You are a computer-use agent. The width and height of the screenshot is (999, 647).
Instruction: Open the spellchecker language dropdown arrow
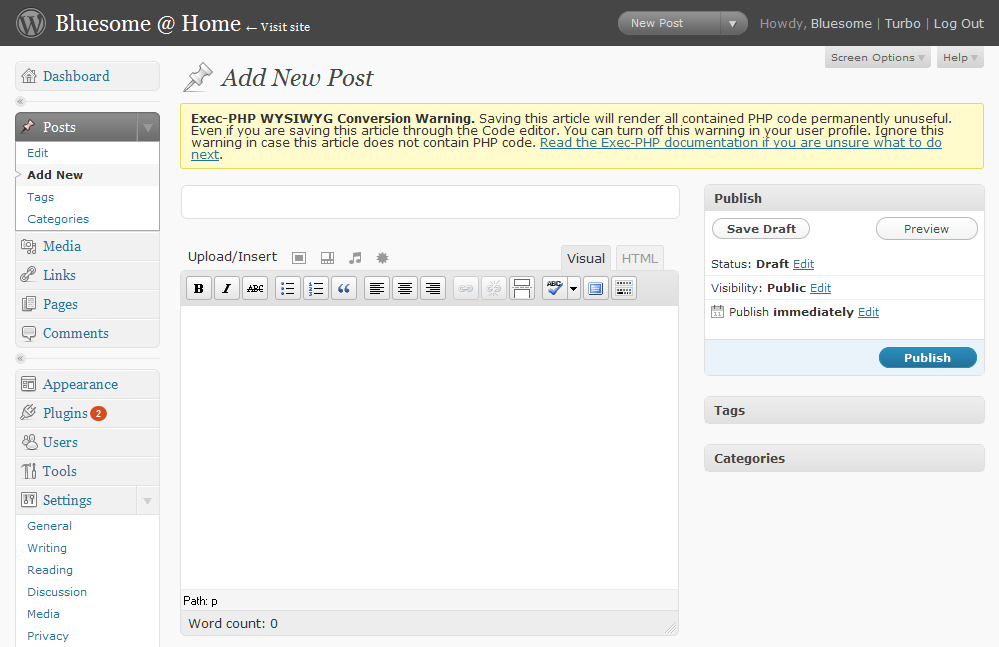click(573, 289)
